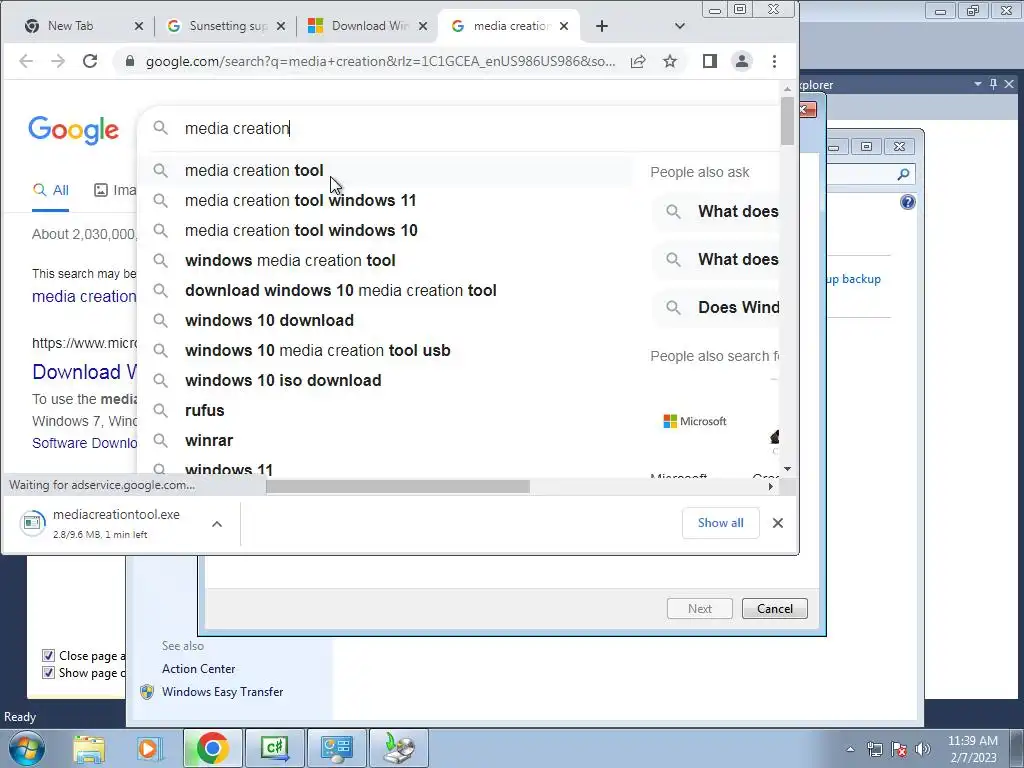The height and width of the screenshot is (768, 1024).
Task: Close the downloads bar
Action: [x=778, y=523]
